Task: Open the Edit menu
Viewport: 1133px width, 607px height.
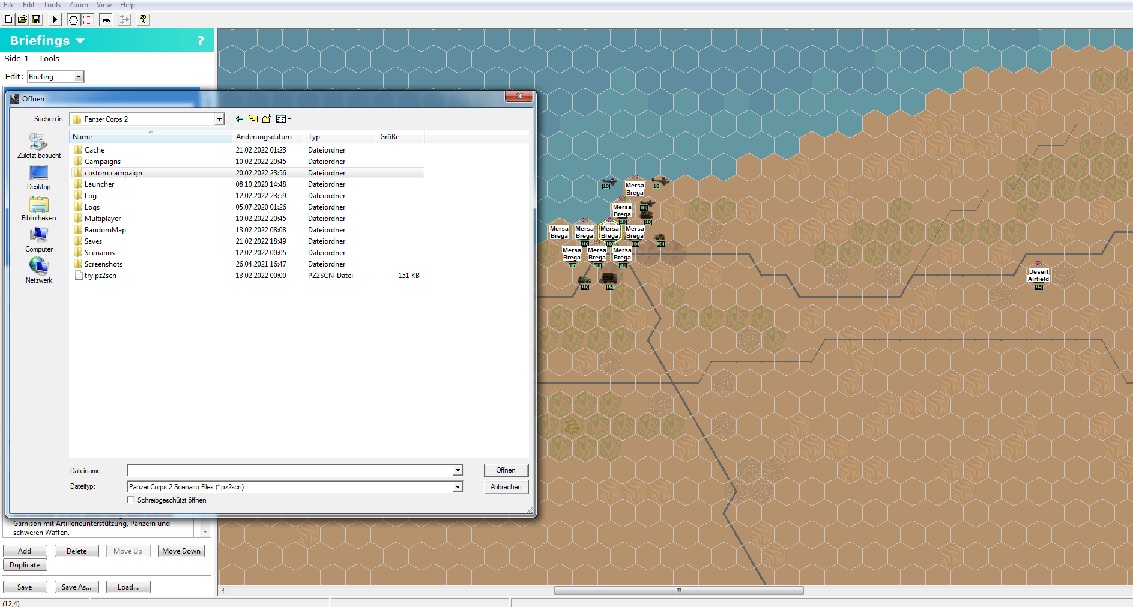Action: [29, 4]
